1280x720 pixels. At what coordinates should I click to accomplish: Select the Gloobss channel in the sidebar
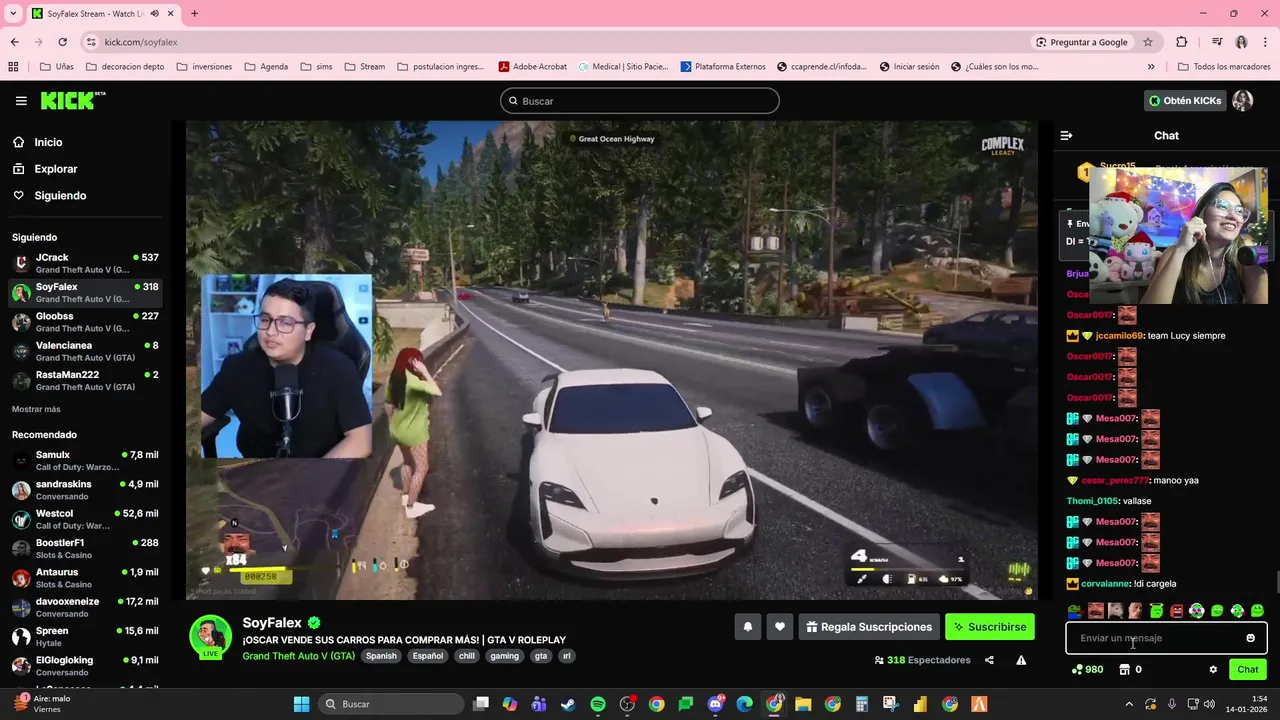[85, 322]
